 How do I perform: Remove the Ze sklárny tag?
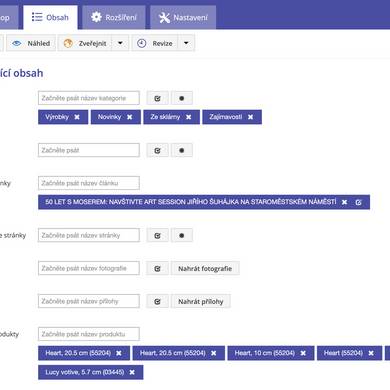click(189, 117)
